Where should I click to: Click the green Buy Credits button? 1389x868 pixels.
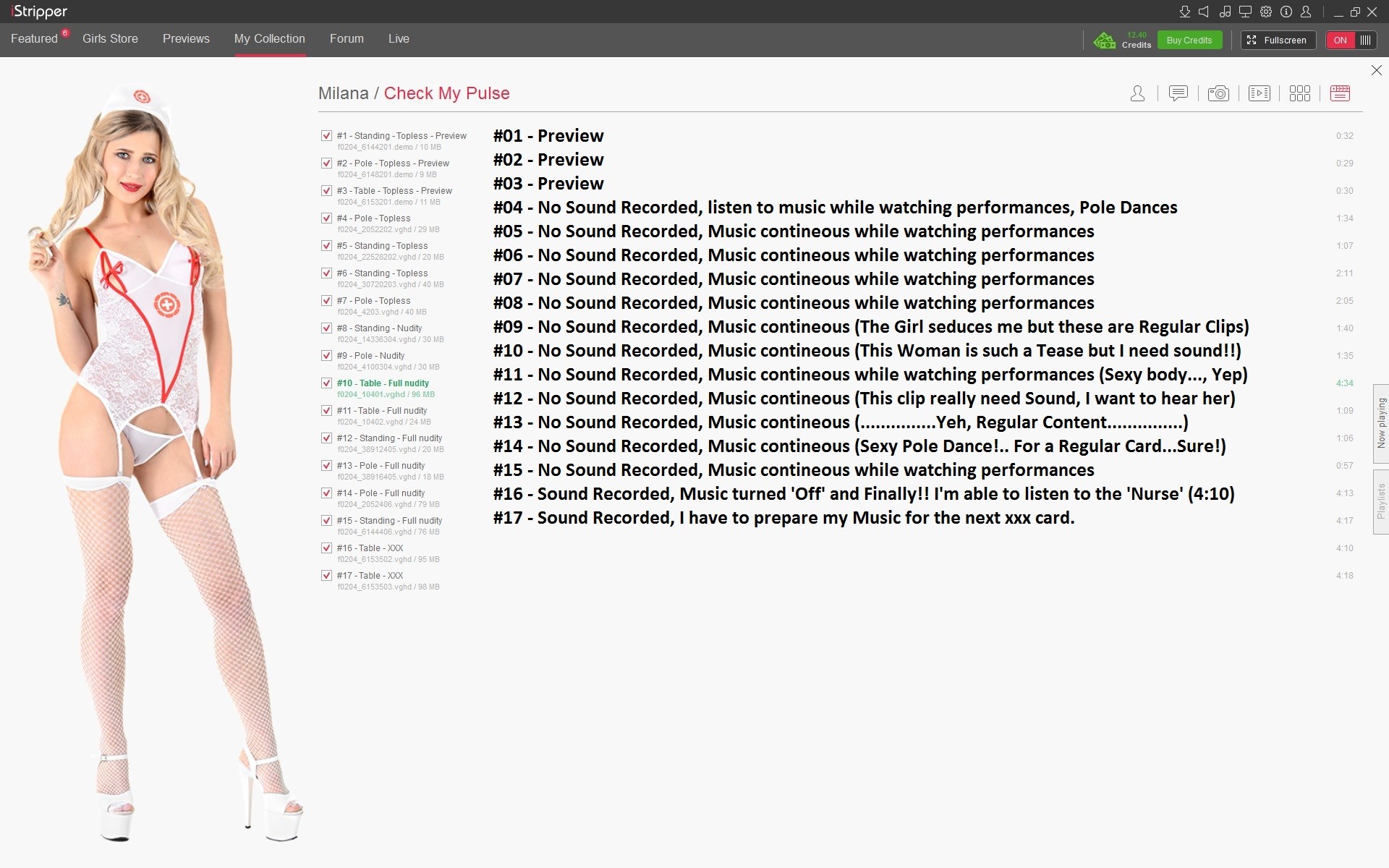pyautogui.click(x=1189, y=40)
